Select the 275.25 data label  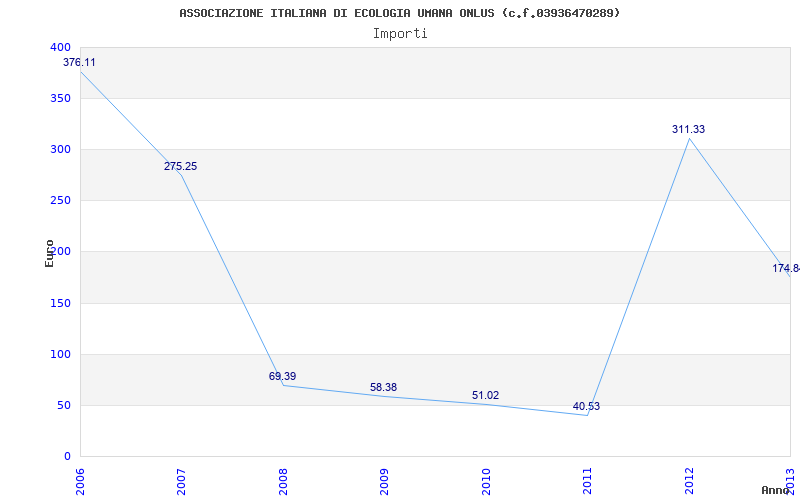pyautogui.click(x=181, y=166)
